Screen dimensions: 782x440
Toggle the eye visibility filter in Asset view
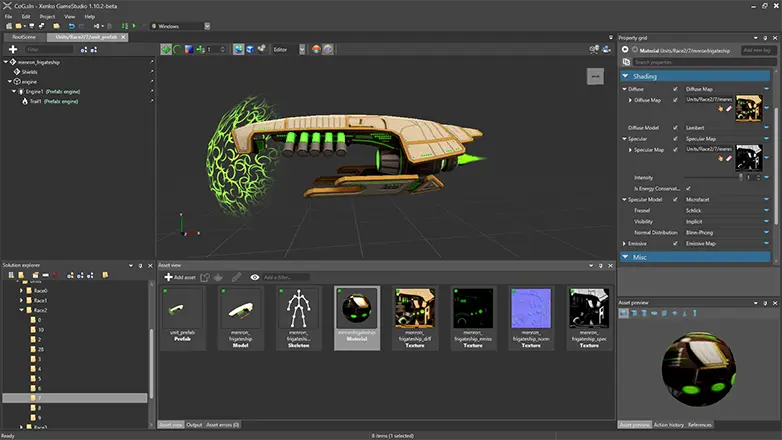255,277
